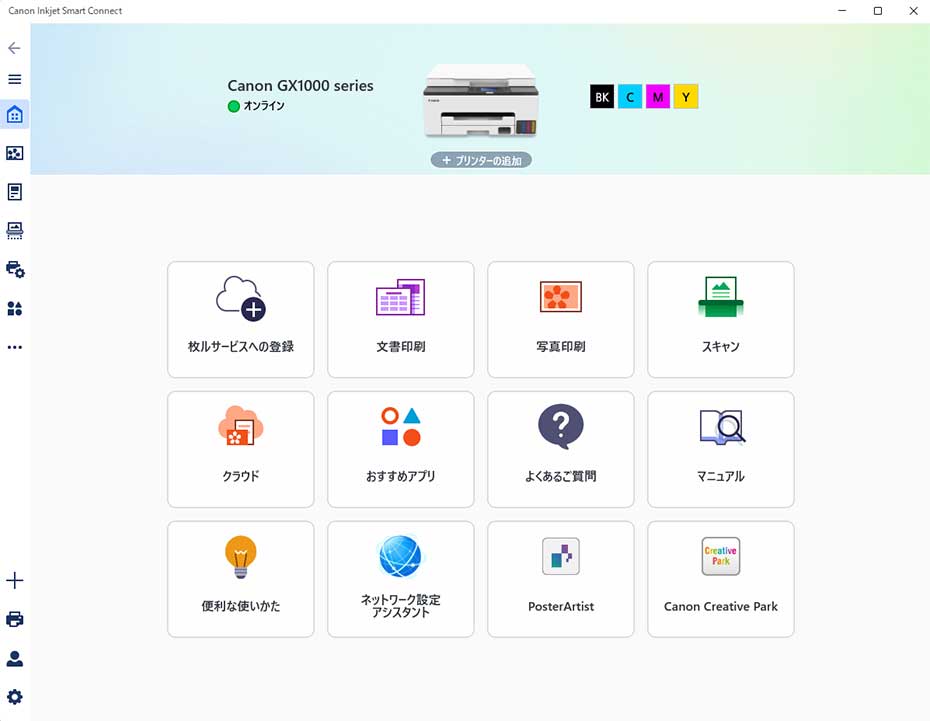930x721 pixels.
Task: Click the Canon GX1000 series name
Action: click(x=300, y=86)
